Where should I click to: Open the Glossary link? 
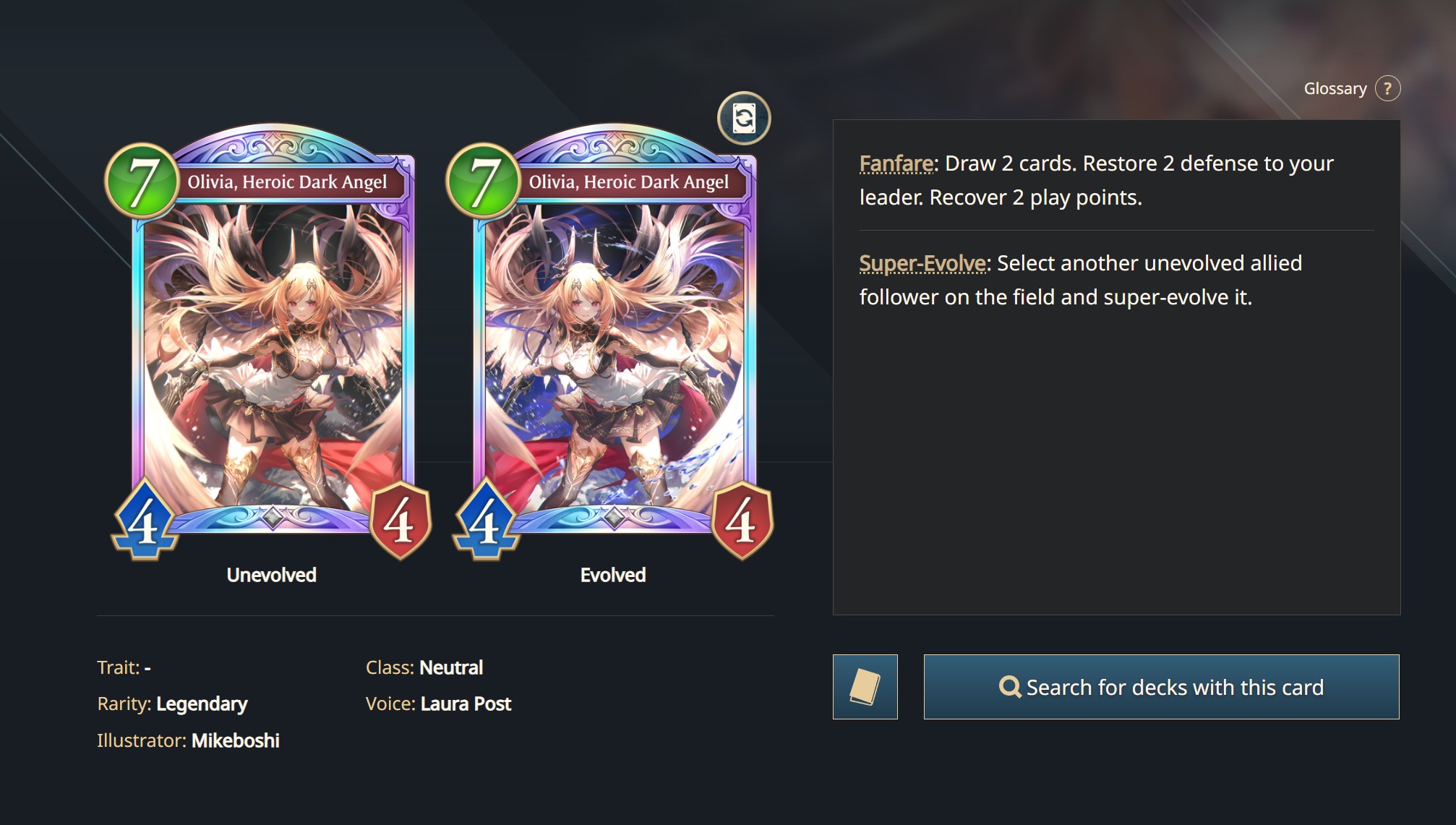(x=1335, y=88)
